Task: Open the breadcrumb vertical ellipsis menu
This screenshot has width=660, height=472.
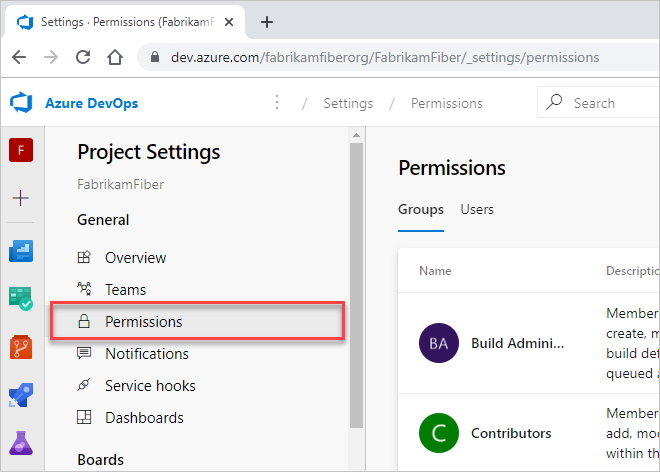Action: [x=277, y=102]
